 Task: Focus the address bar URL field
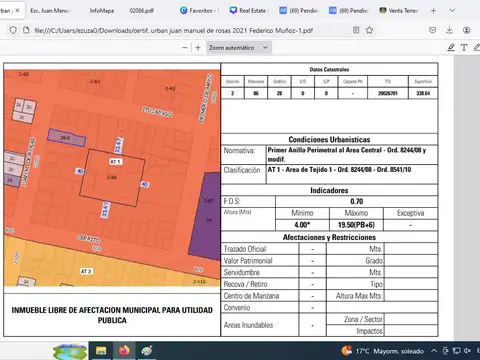click(x=173, y=30)
